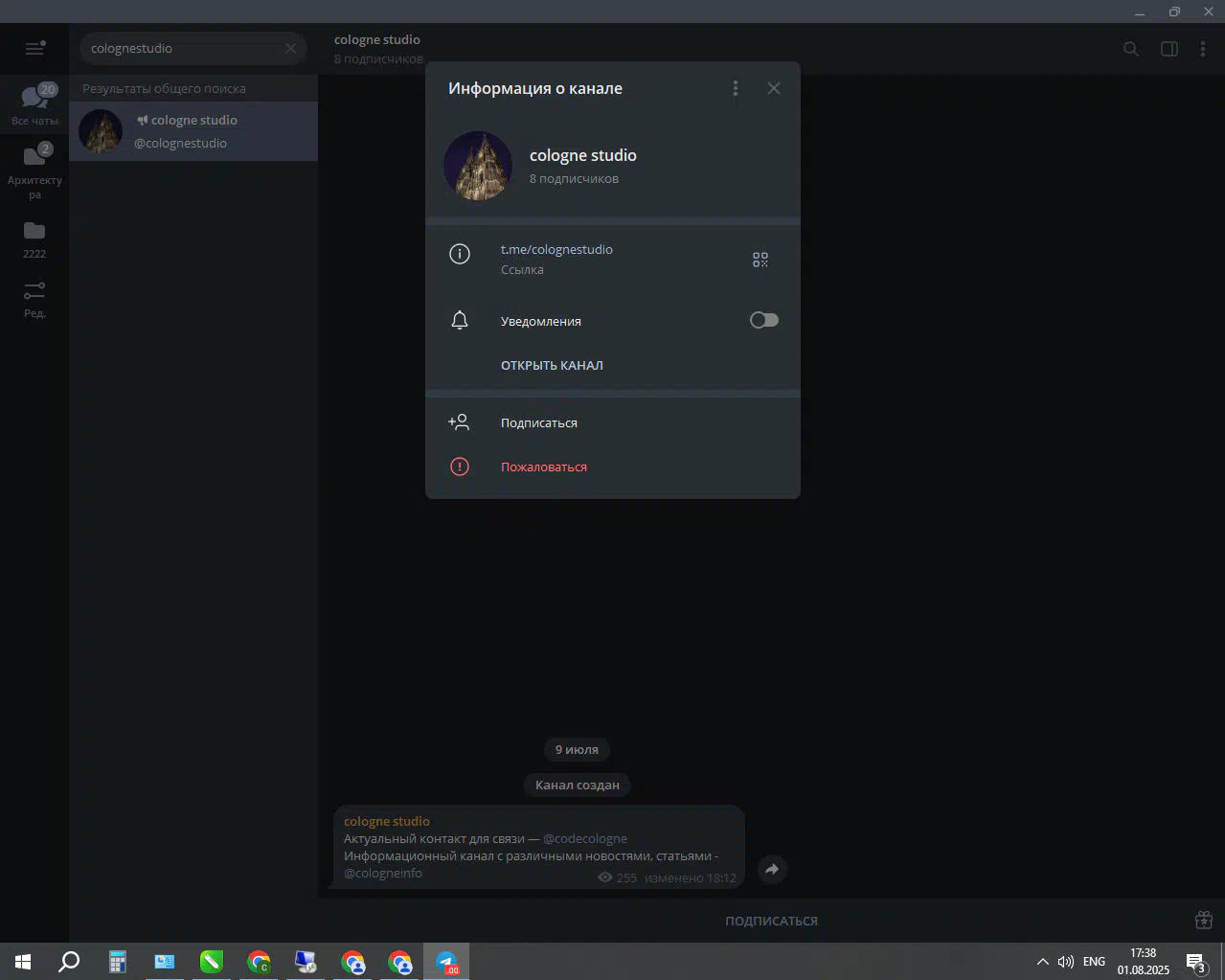Click the cologne studio profile photo in dialog

pos(478,166)
